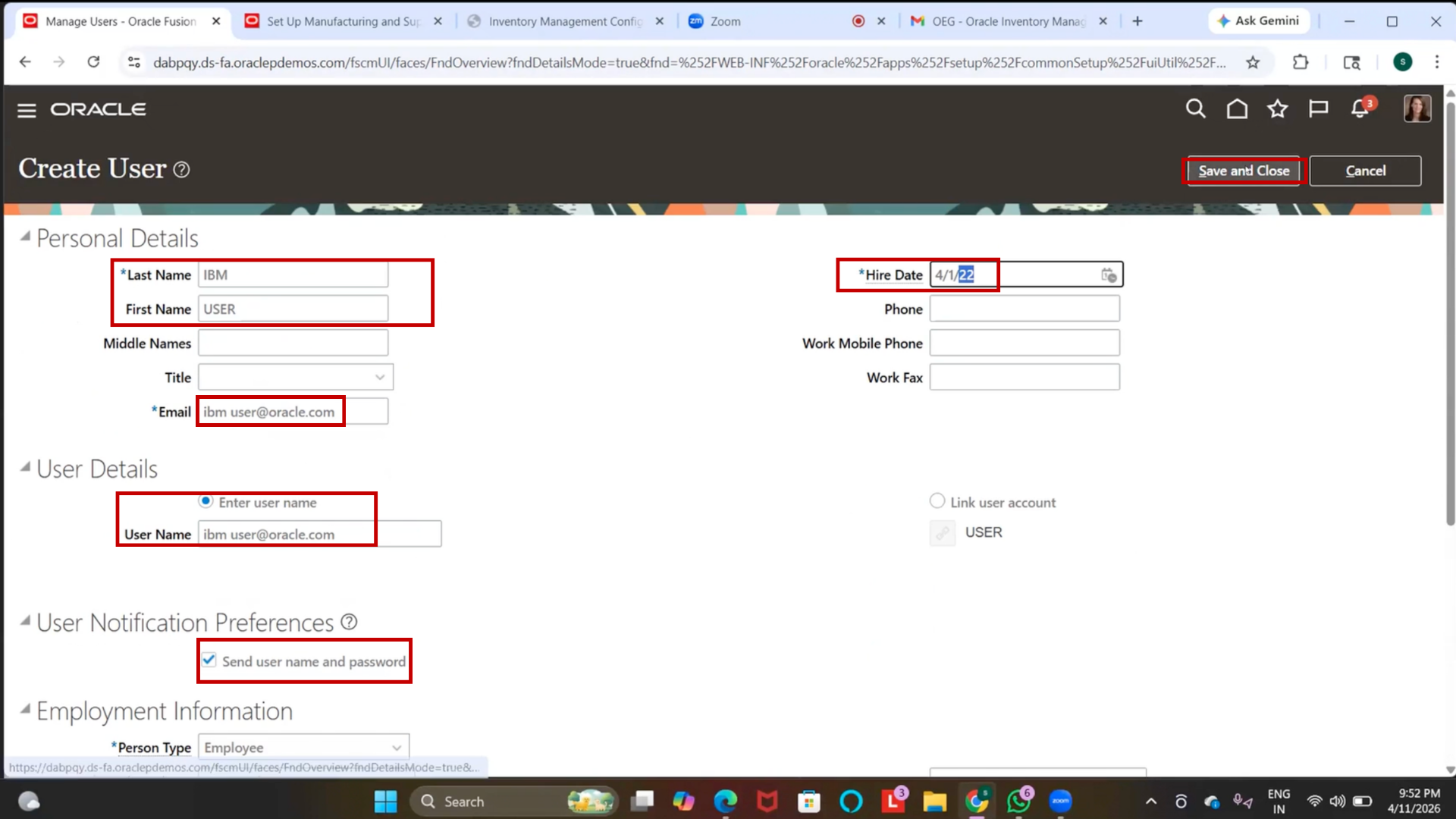Click the Phone input field
Screen dimensions: 1456x819
pos(1025,309)
